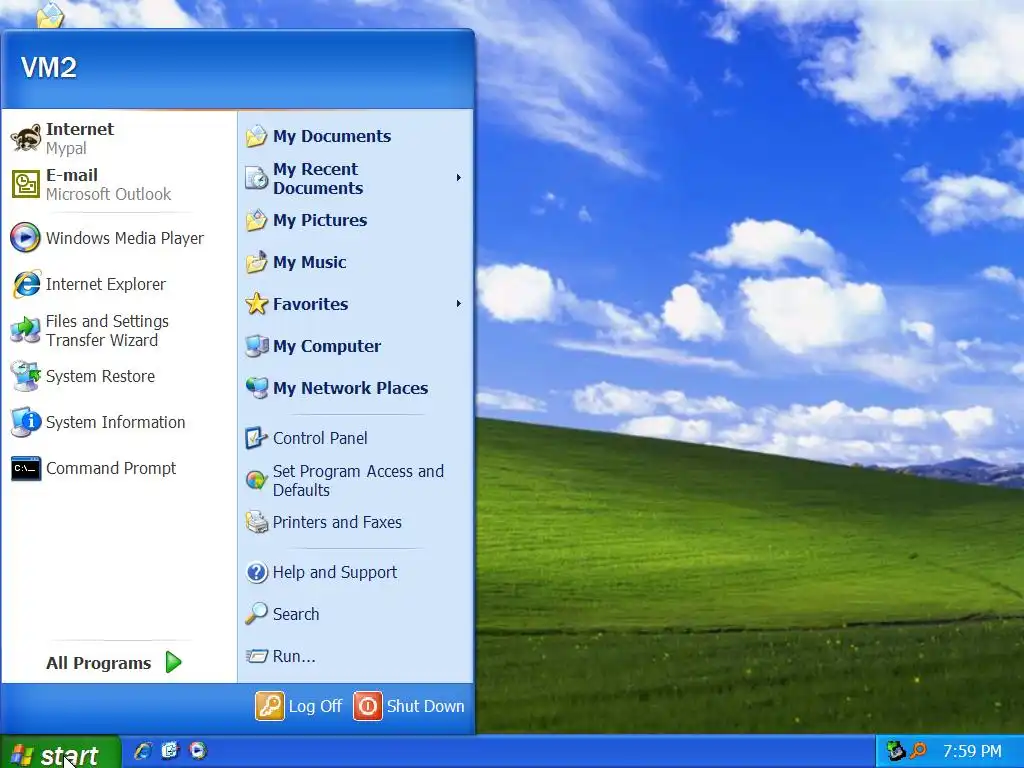Image resolution: width=1024 pixels, height=768 pixels.
Task: Select My Network Places label
Action: coord(351,388)
